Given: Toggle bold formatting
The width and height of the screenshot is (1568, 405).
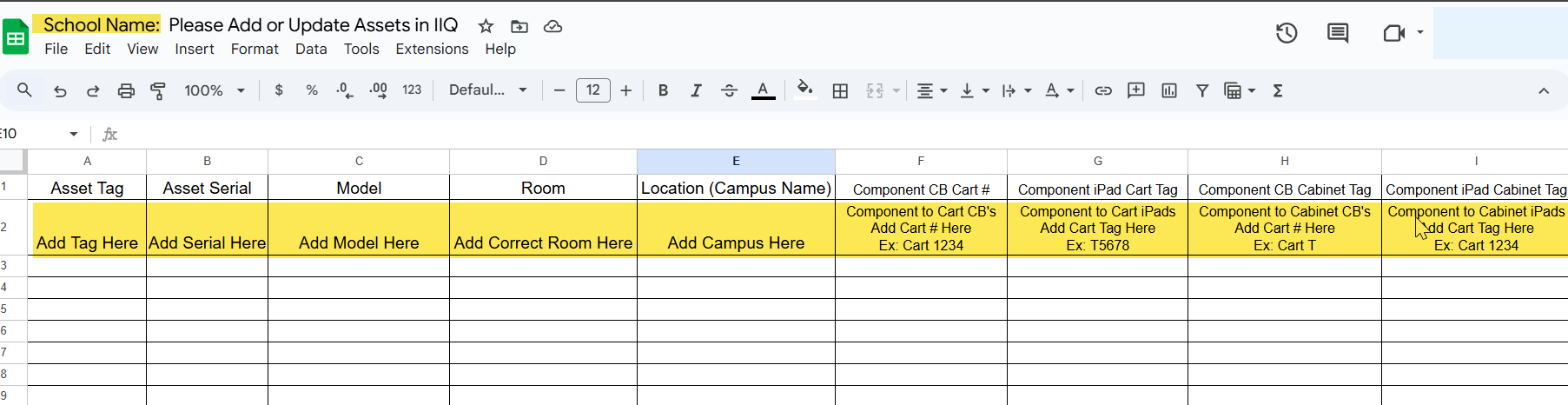Looking at the screenshot, I should tap(663, 90).
